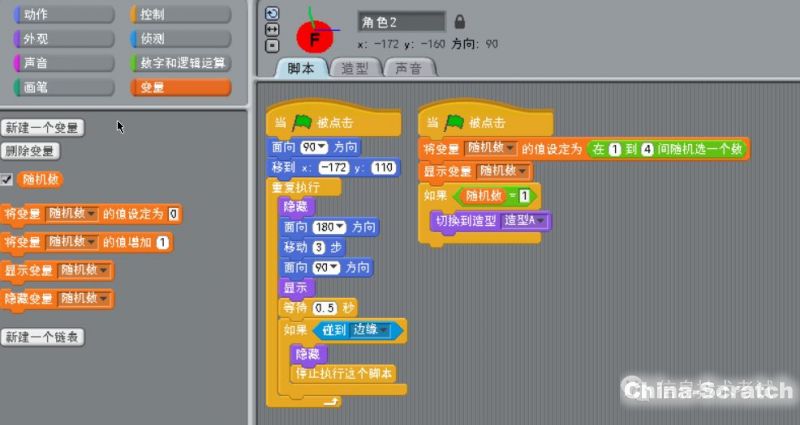Click the padlock icon beside sprite name
This screenshot has width=800, height=425.
coord(460,21)
